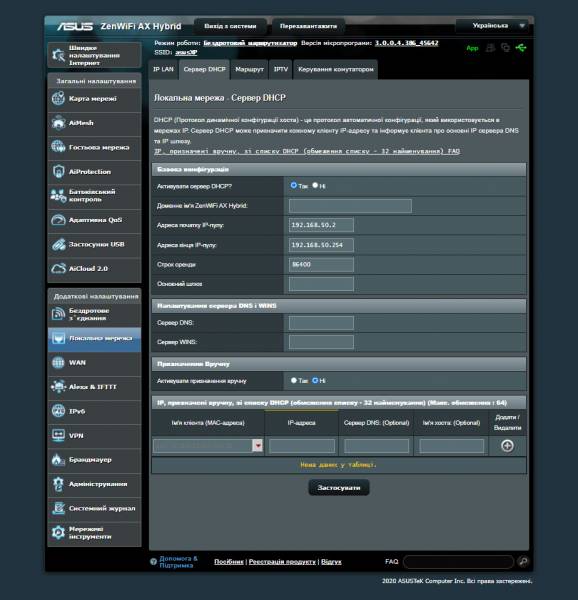Open Administration (Адміністрування) gear icon

coord(58,484)
